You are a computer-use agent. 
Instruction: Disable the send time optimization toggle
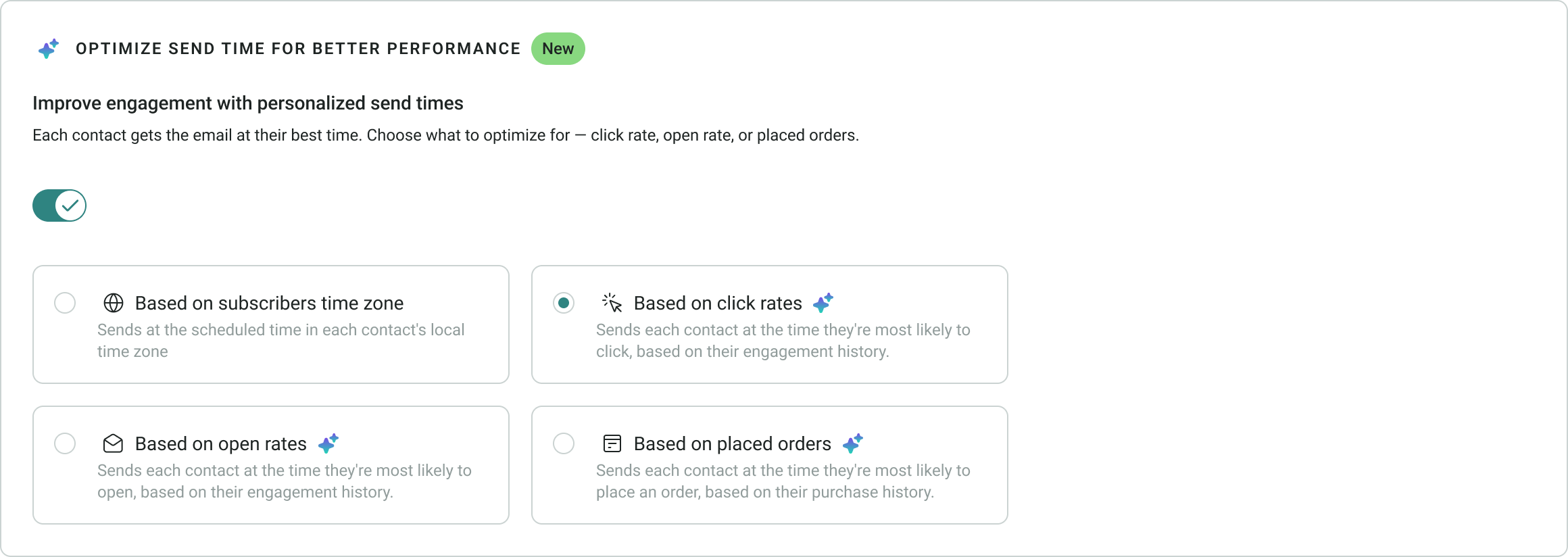pyautogui.click(x=59, y=205)
